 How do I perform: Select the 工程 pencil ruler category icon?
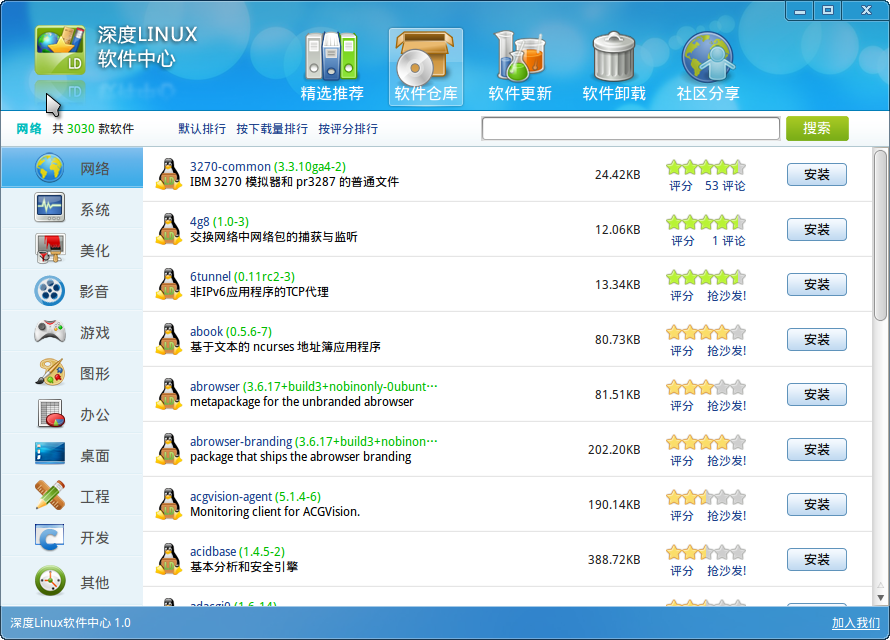point(49,495)
